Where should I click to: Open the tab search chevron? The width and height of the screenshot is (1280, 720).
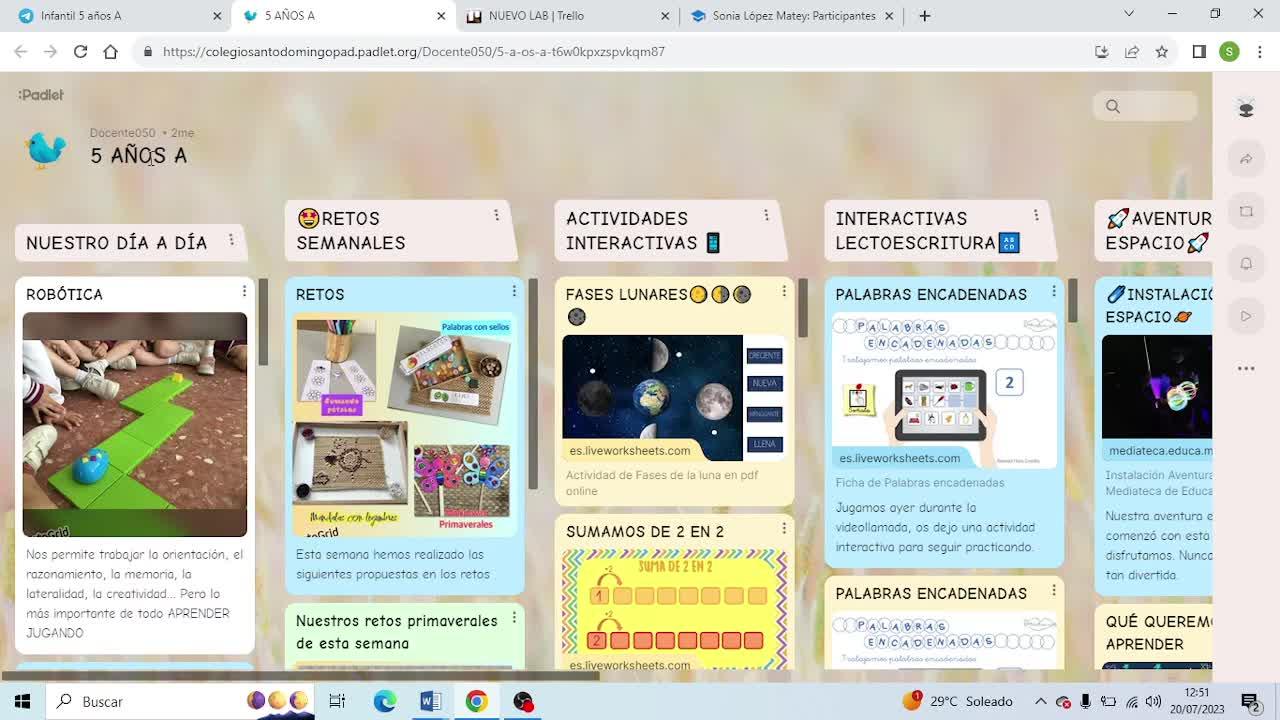tap(1129, 14)
